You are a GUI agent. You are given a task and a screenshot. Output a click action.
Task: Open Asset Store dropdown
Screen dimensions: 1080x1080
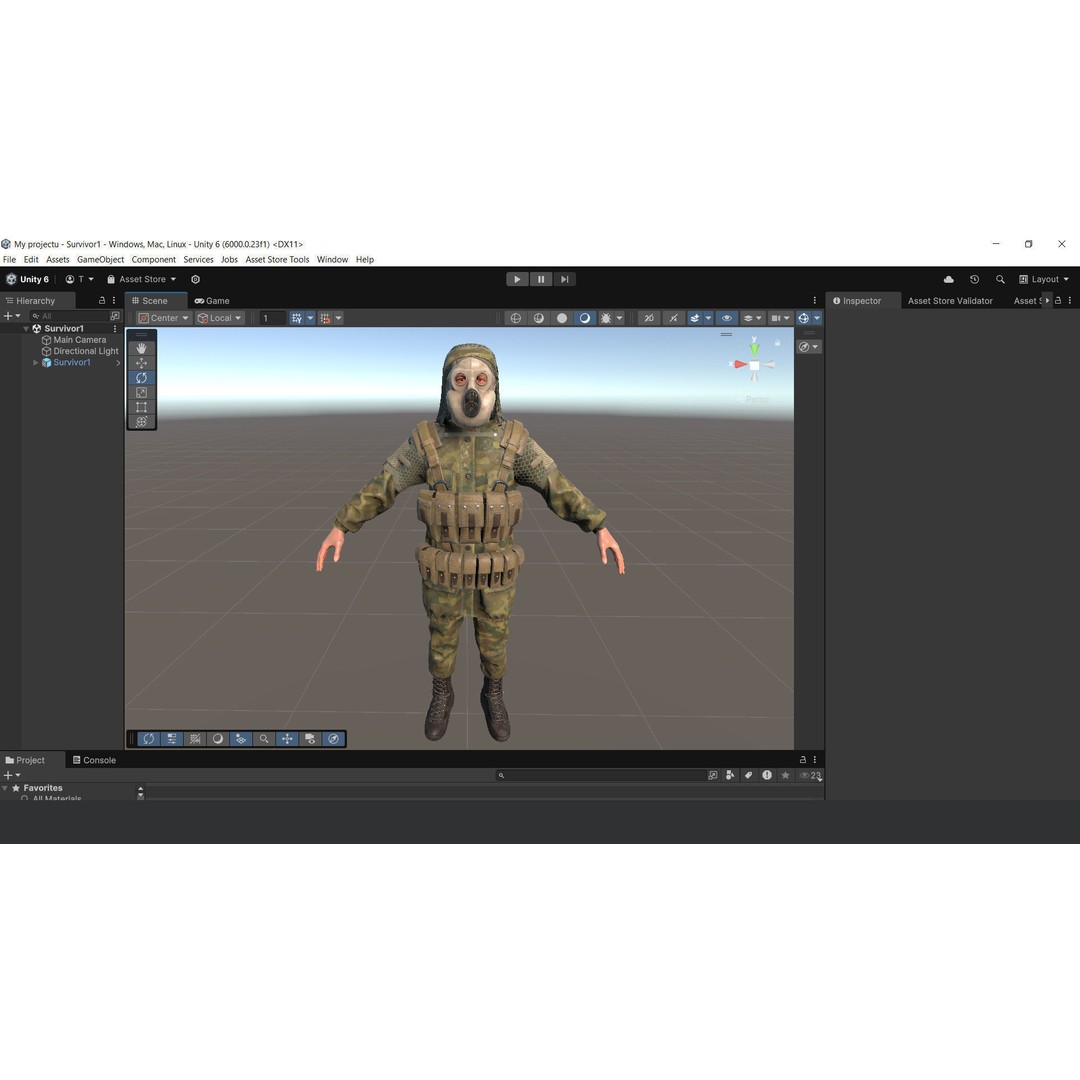coord(141,279)
